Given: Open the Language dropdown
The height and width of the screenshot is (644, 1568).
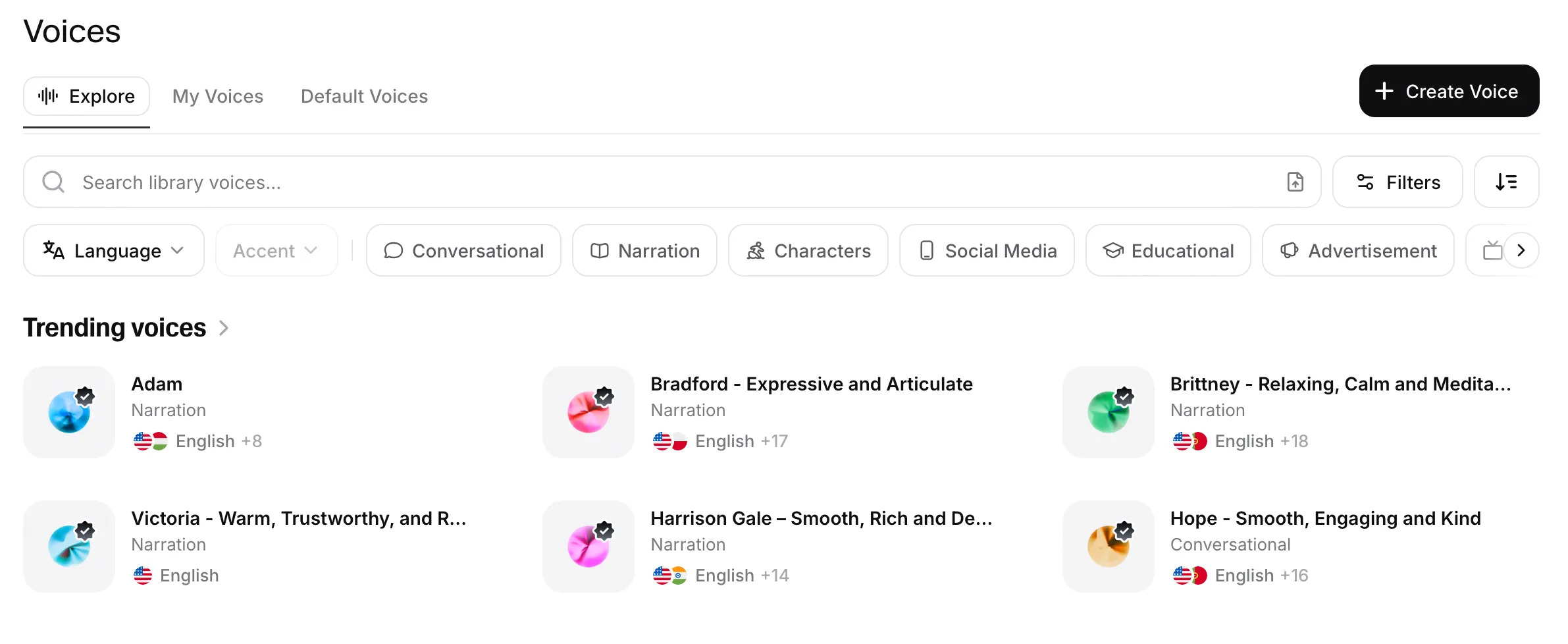Looking at the screenshot, I should 113,251.
